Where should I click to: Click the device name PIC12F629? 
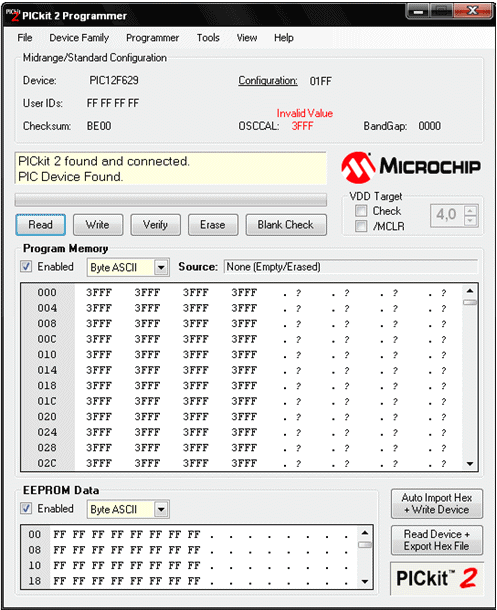point(114,81)
